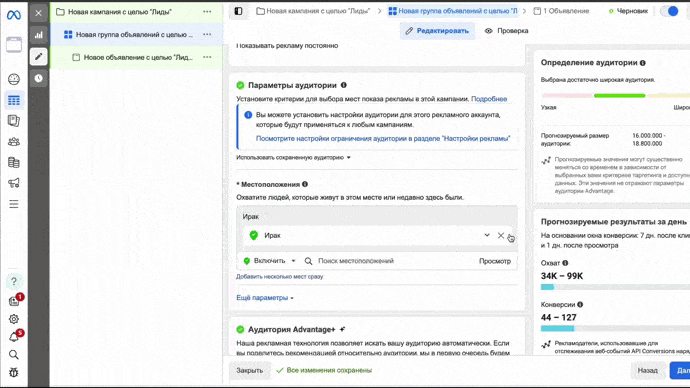
Task: Open the billing documents icon
Action: click(14, 162)
